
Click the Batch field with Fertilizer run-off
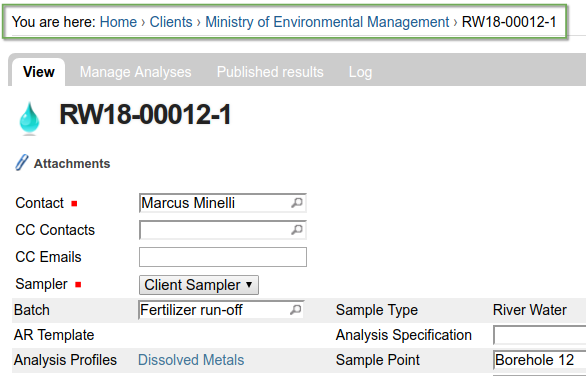point(221,310)
